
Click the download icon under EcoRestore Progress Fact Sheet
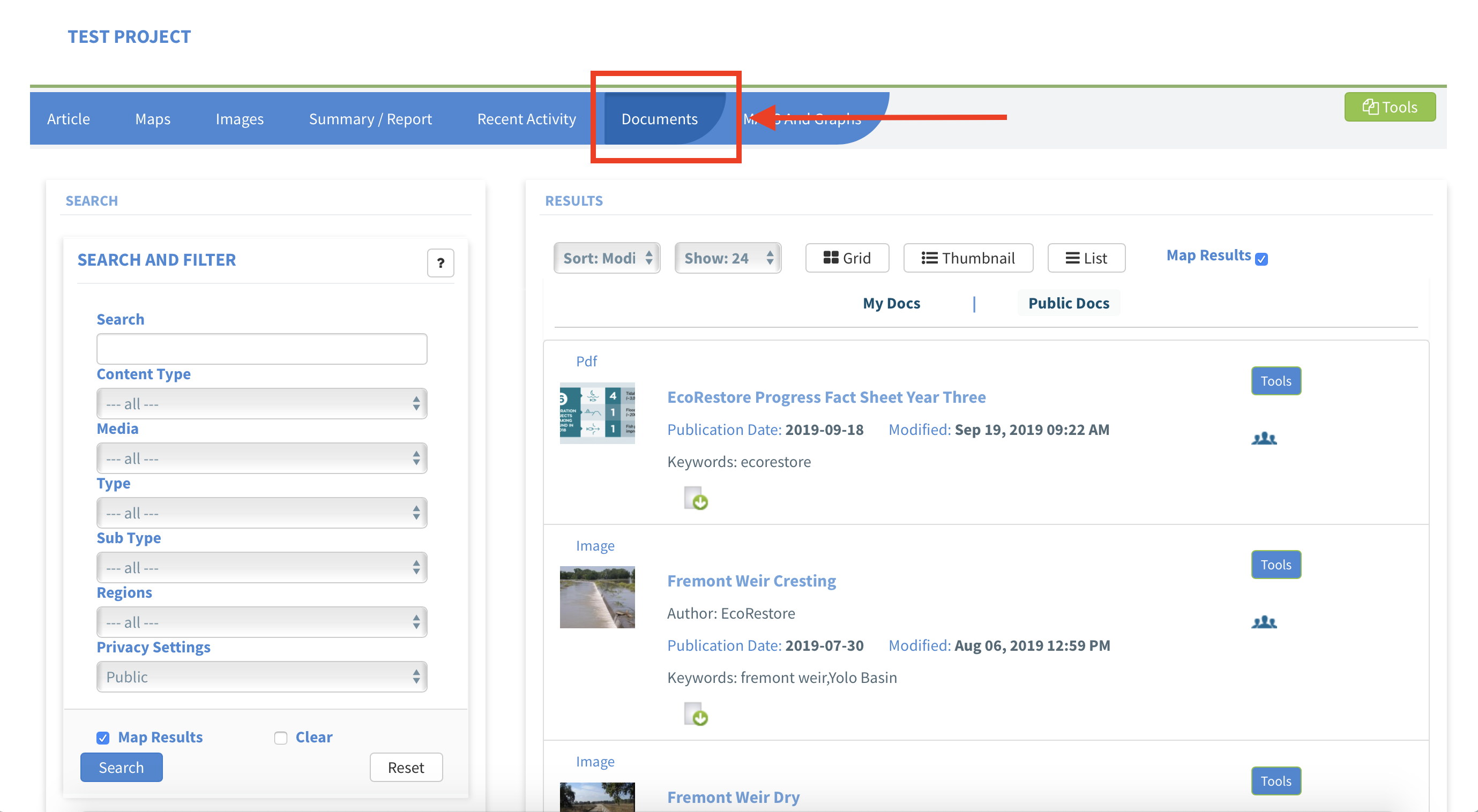(696, 498)
